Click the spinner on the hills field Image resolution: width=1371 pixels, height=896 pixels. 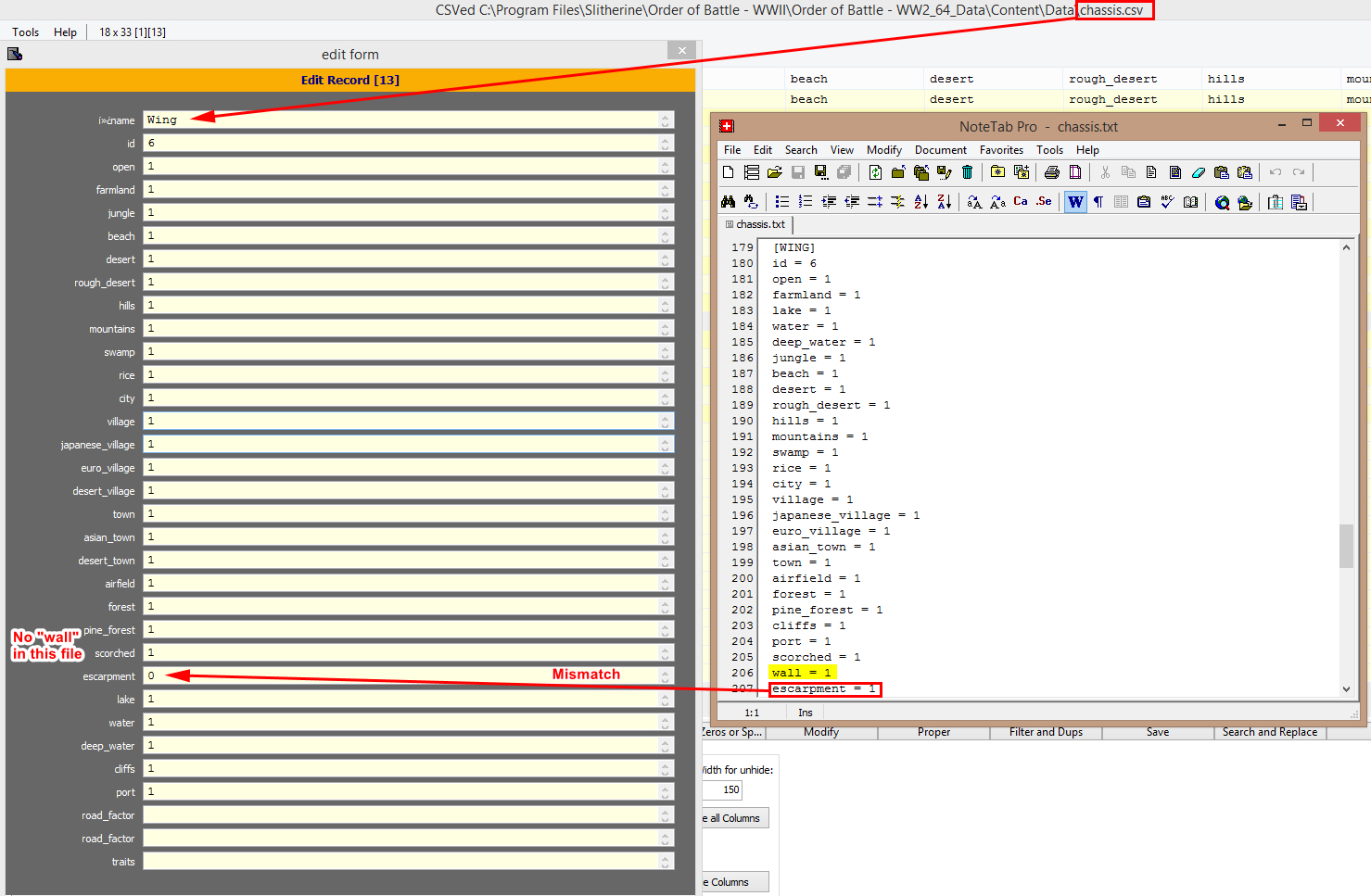point(666,305)
